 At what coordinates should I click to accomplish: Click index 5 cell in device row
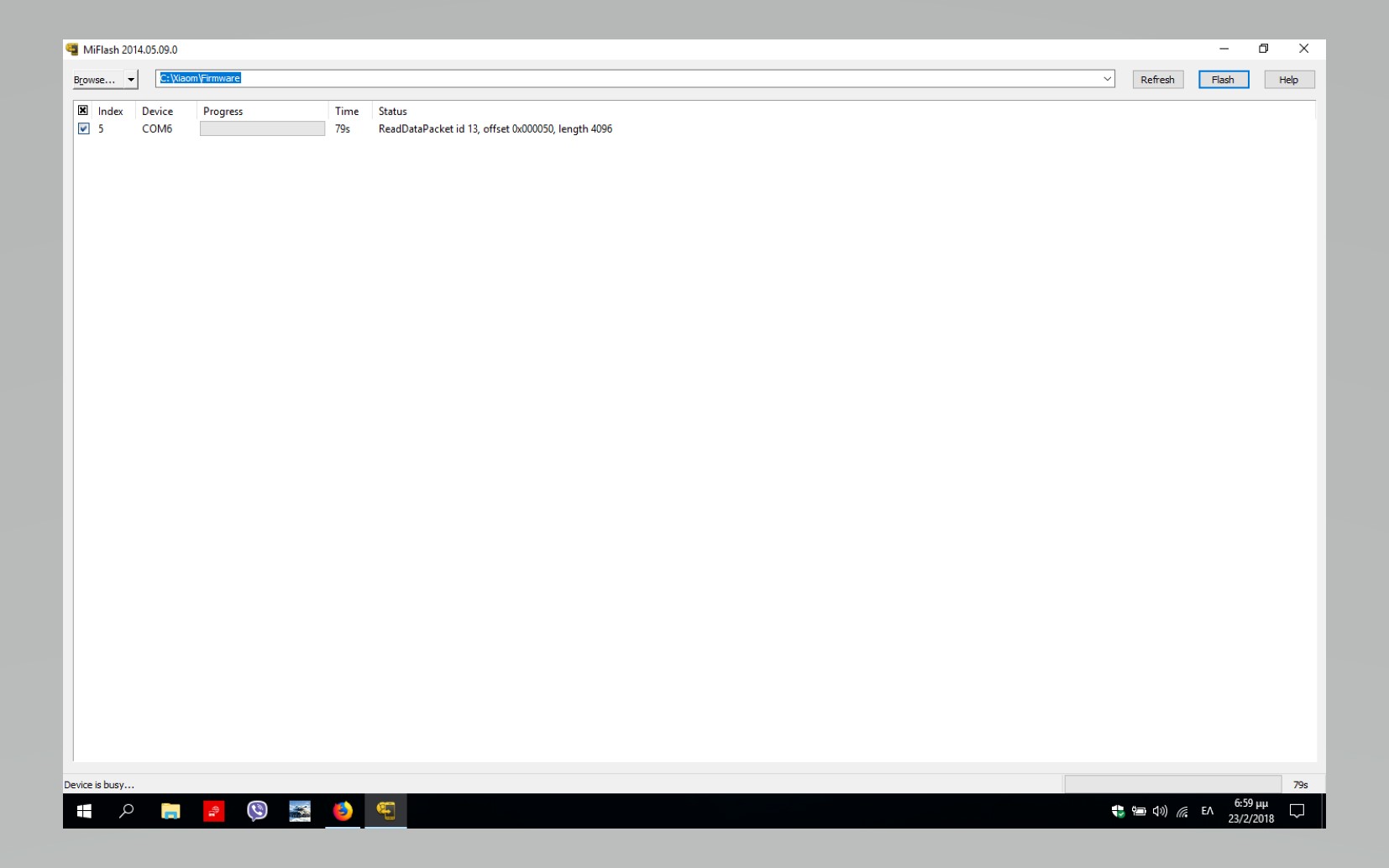tap(101, 128)
